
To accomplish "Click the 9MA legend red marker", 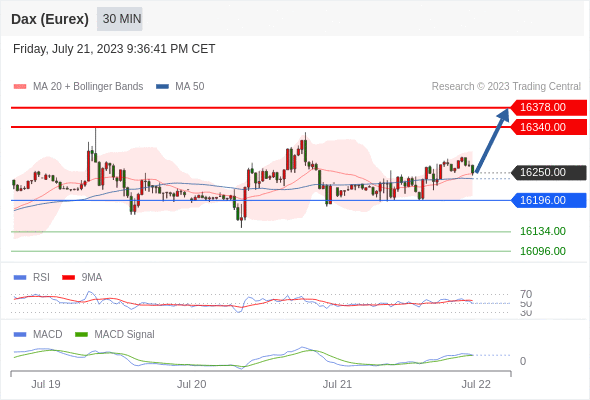I will [68, 278].
